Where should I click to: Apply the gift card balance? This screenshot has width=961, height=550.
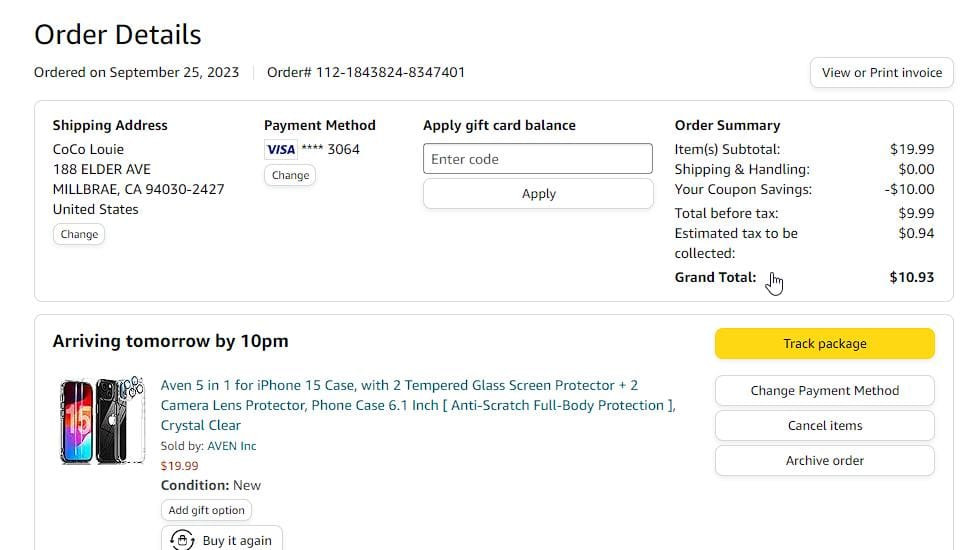538,194
